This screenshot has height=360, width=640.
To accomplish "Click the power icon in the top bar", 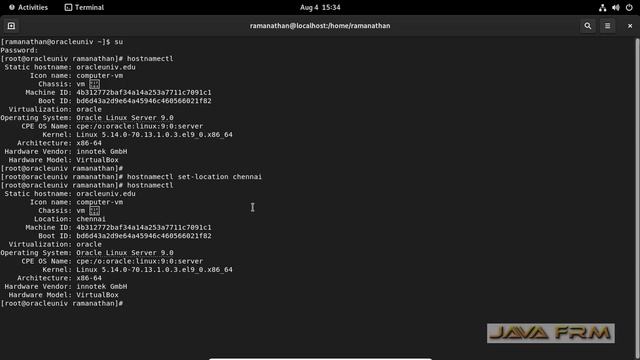I will [629, 7].
